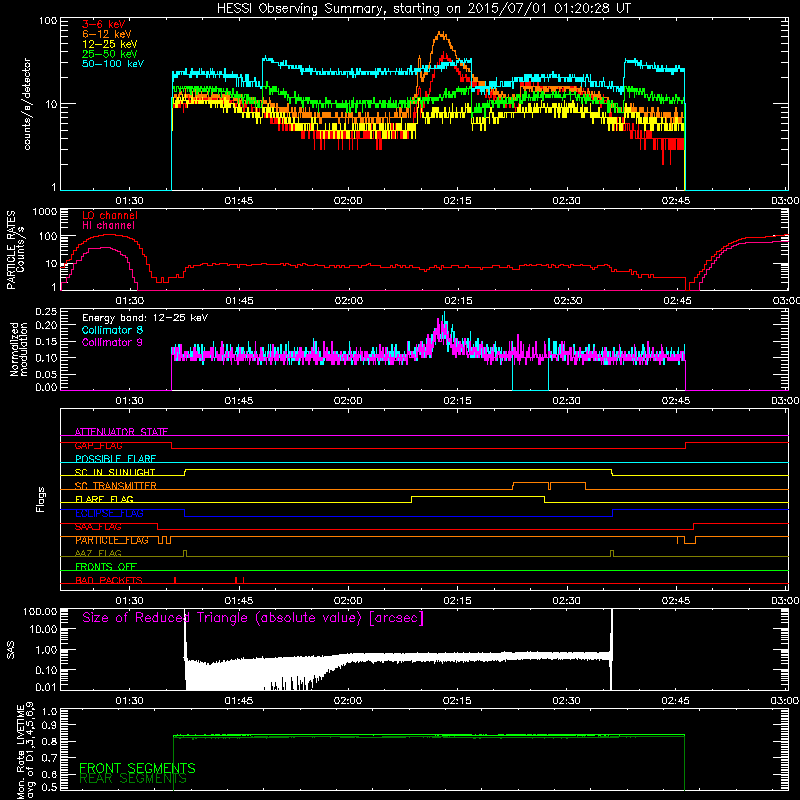Select the 'LO channel' legend label

[110, 216]
